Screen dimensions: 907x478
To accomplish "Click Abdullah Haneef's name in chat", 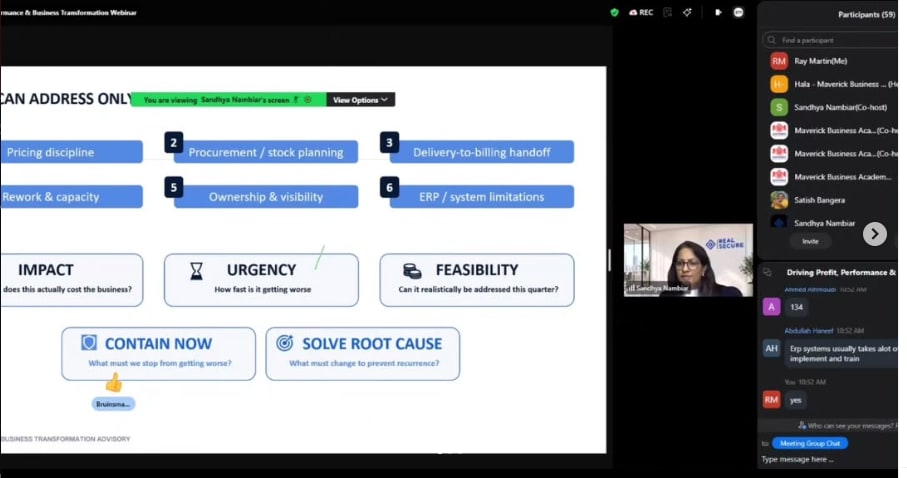I will click(809, 330).
